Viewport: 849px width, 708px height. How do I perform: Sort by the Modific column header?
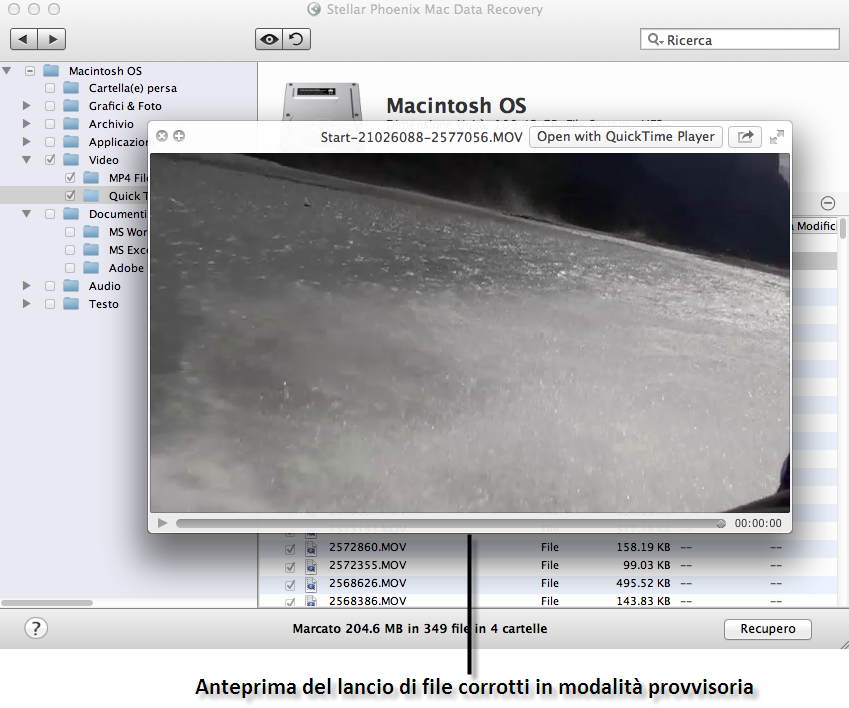click(x=815, y=226)
